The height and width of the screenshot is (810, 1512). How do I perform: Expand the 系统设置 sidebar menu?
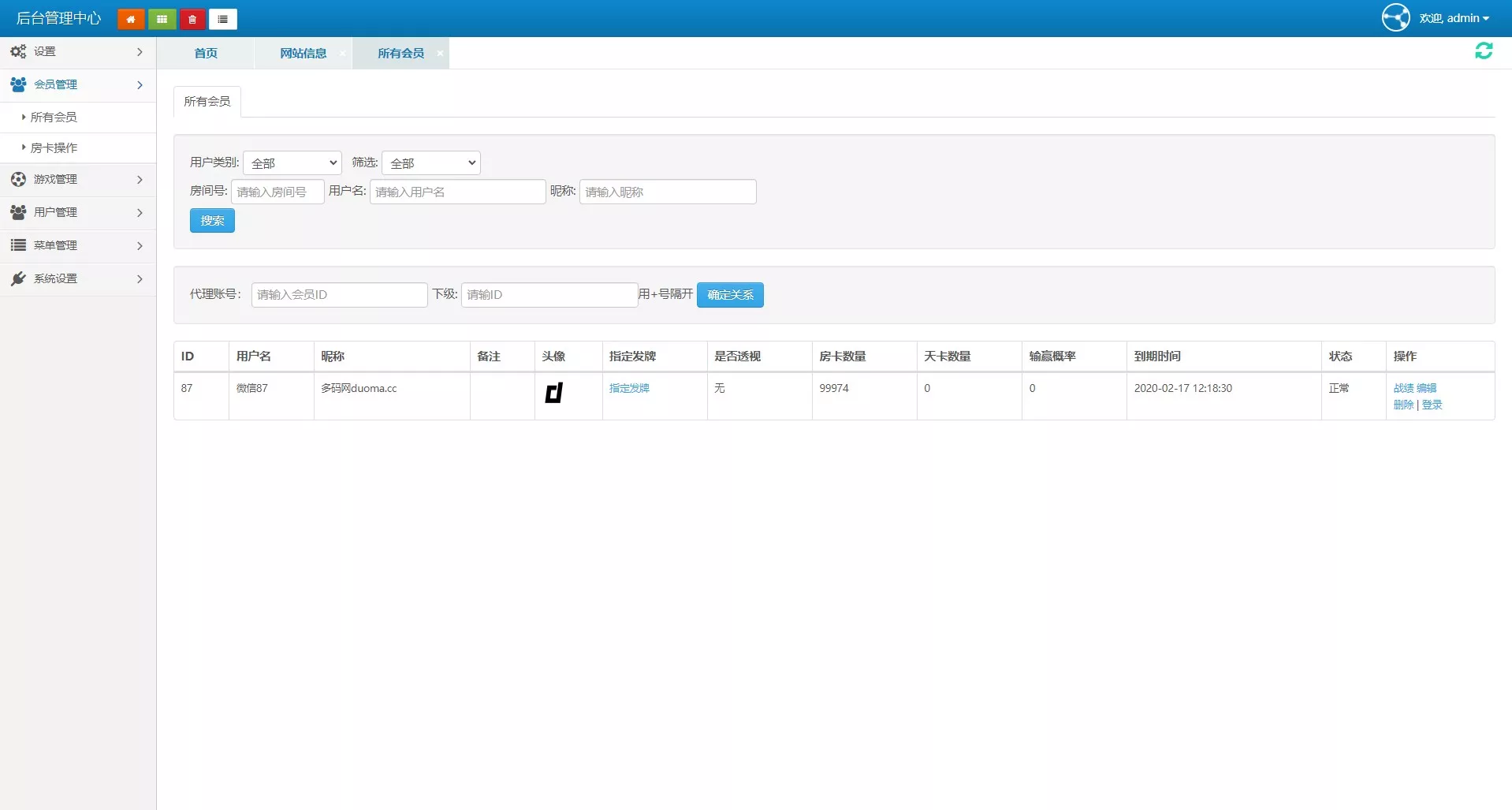coord(77,279)
